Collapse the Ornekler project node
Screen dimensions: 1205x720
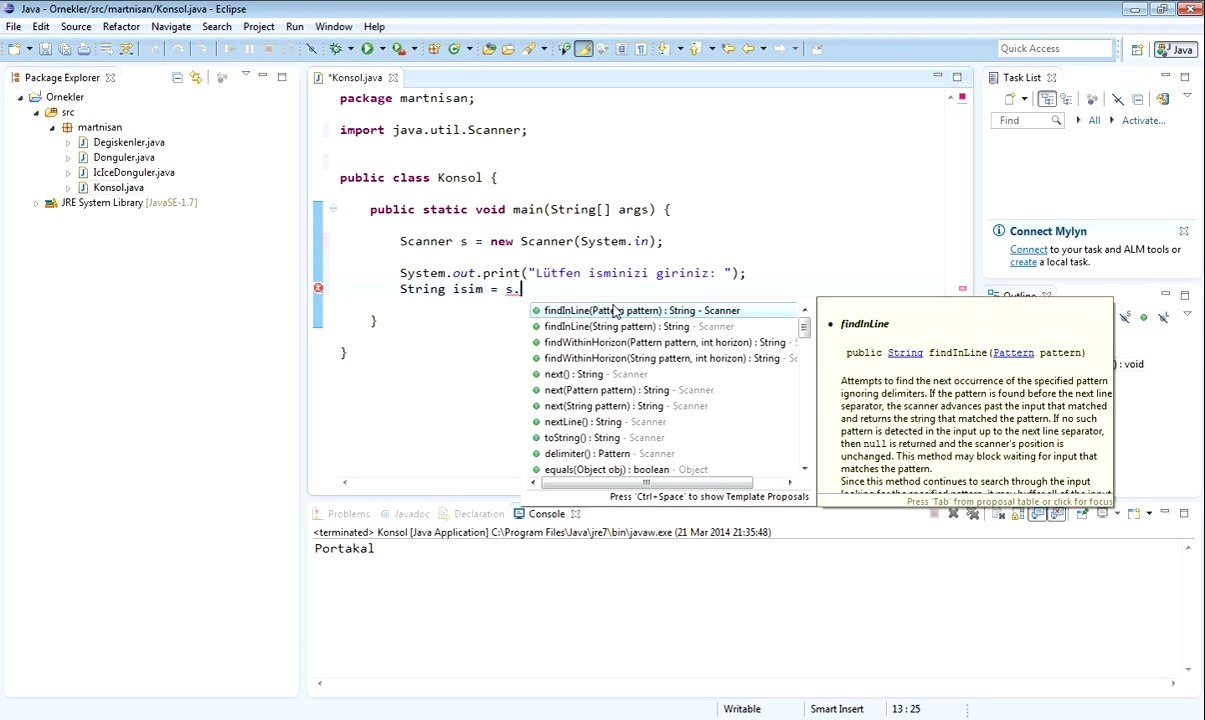click(20, 97)
